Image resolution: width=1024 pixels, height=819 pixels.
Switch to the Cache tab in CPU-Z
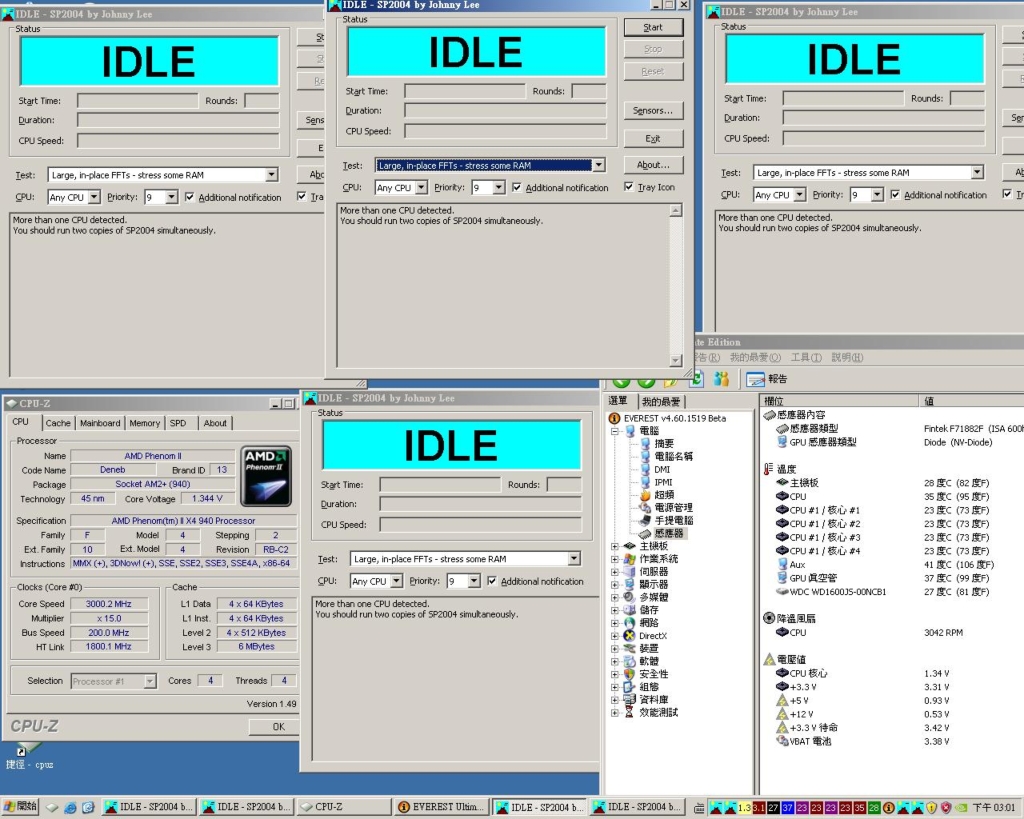(58, 423)
